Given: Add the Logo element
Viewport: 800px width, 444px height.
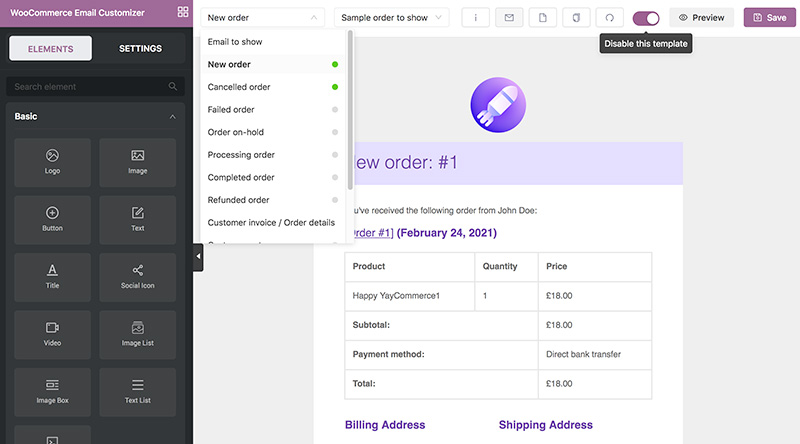Looking at the screenshot, I should (x=53, y=162).
